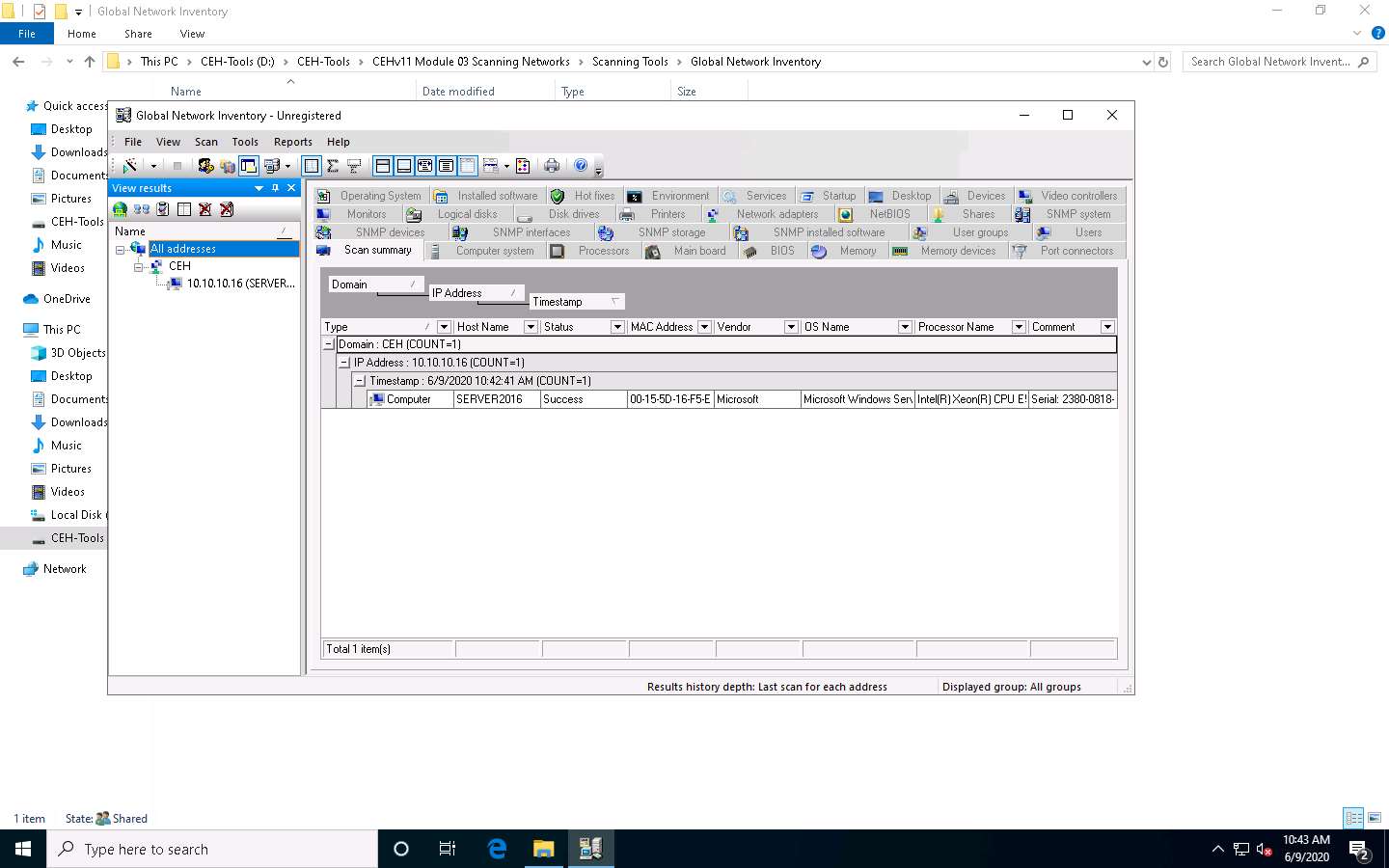Open Task View on taskbar
1389x868 pixels.
click(x=448, y=849)
